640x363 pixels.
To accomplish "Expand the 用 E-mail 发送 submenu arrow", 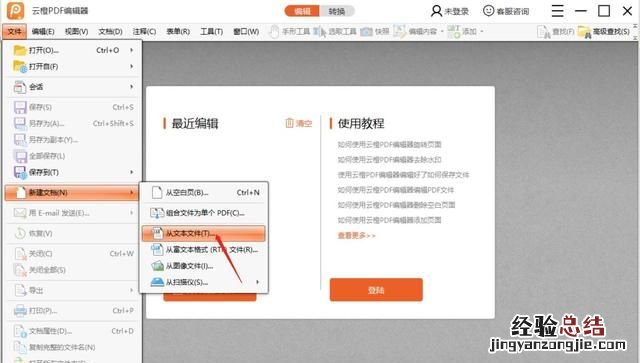I will pyautogui.click(x=132, y=213).
